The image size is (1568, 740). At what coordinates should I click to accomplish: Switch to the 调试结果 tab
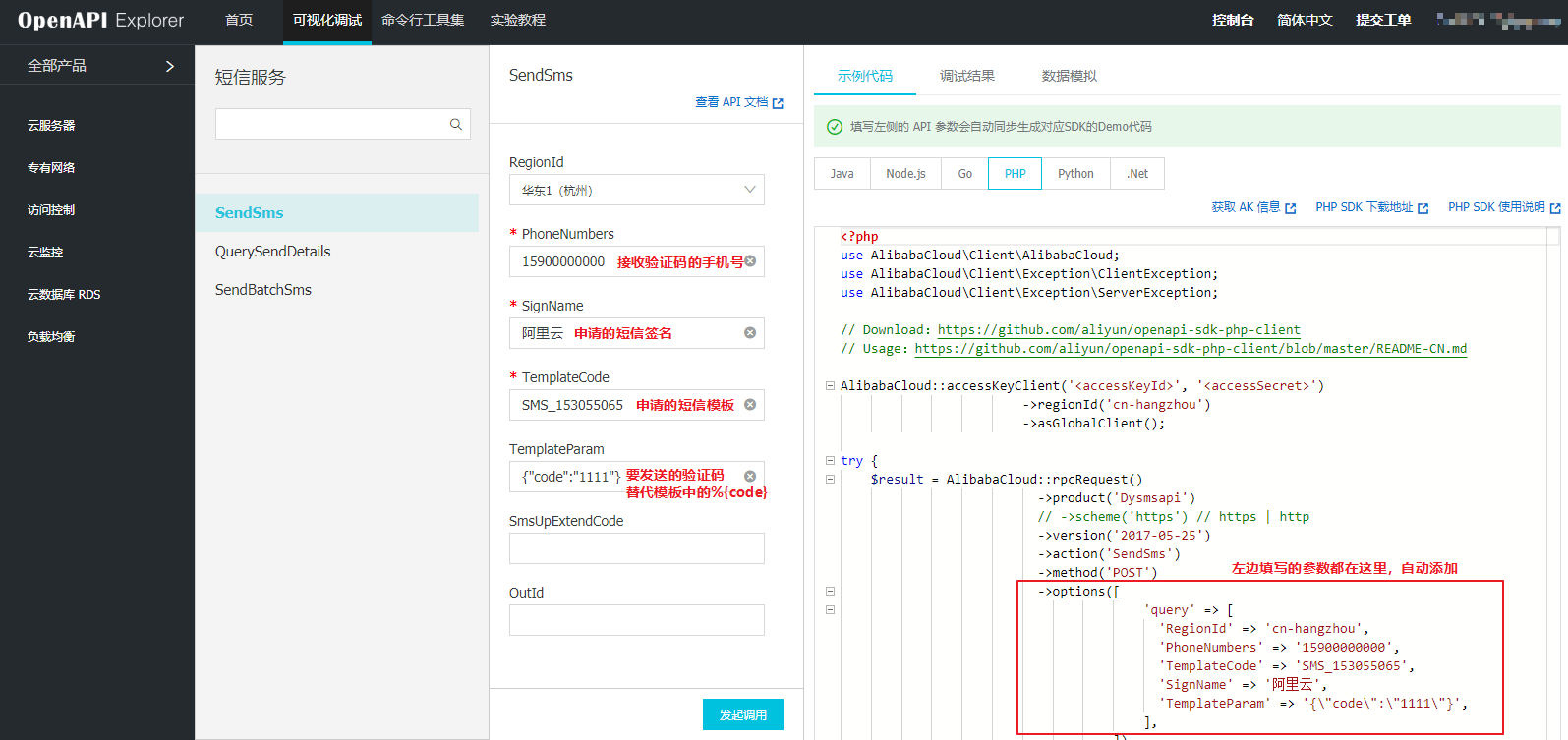967,76
